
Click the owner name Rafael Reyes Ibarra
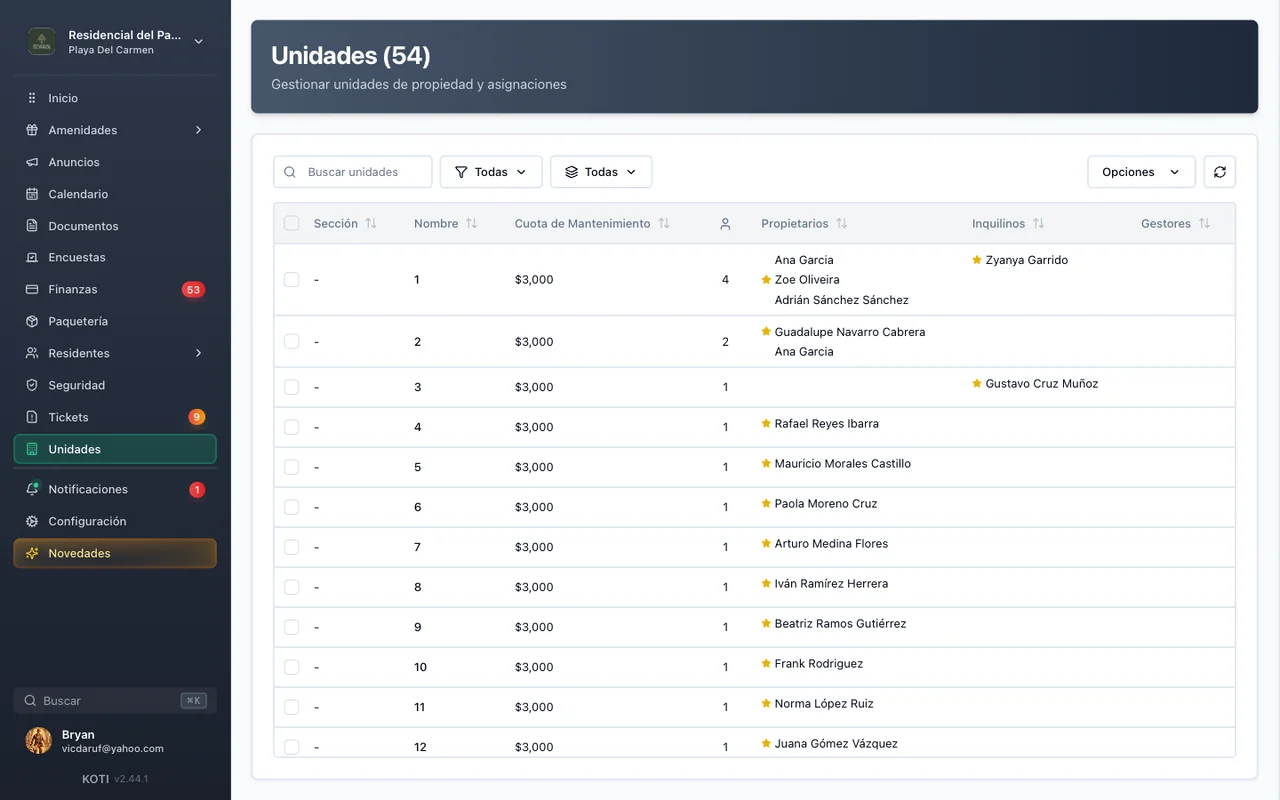[x=826, y=424]
